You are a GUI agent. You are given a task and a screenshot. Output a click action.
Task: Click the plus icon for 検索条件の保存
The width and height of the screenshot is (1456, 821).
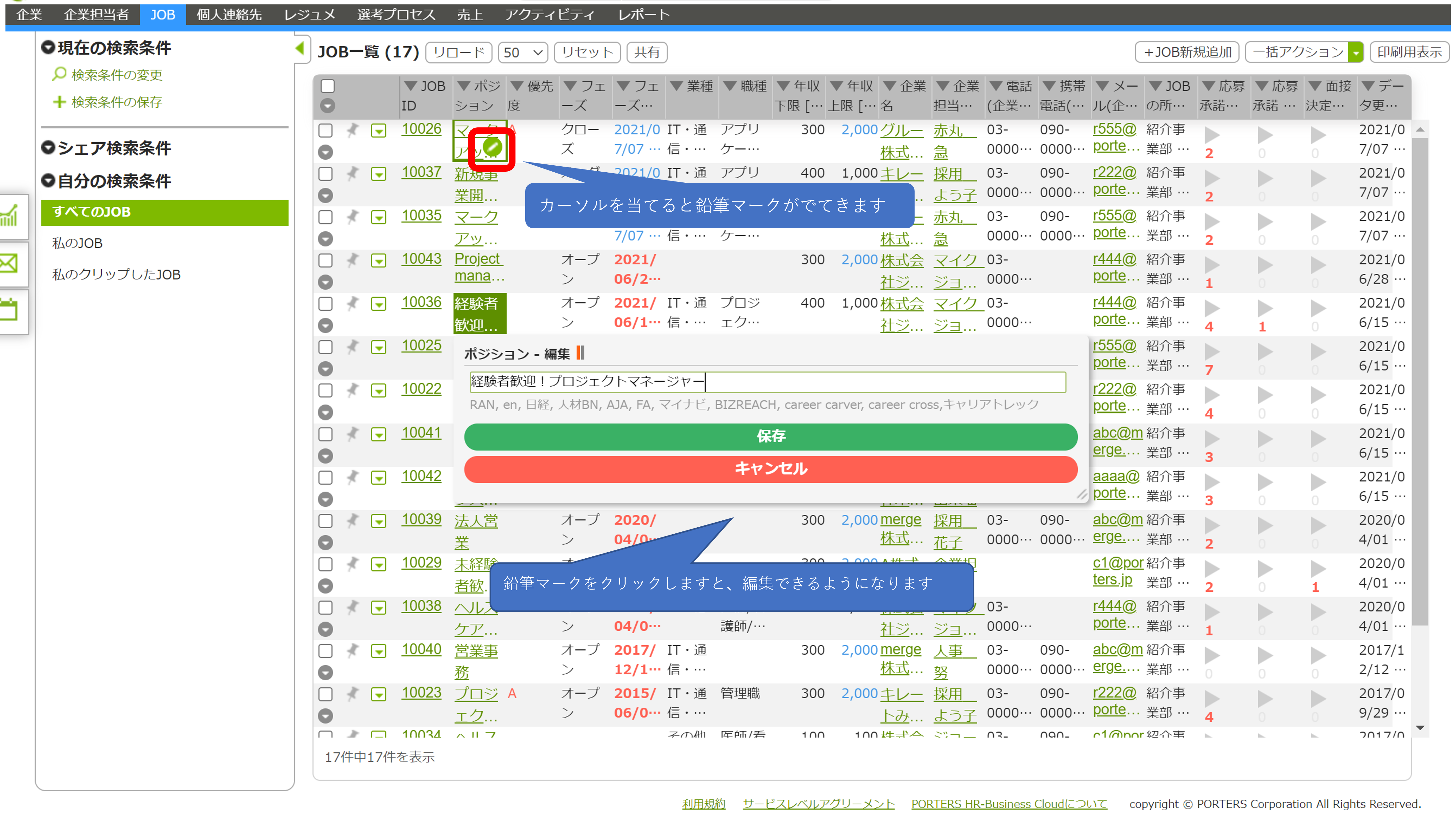(x=59, y=102)
